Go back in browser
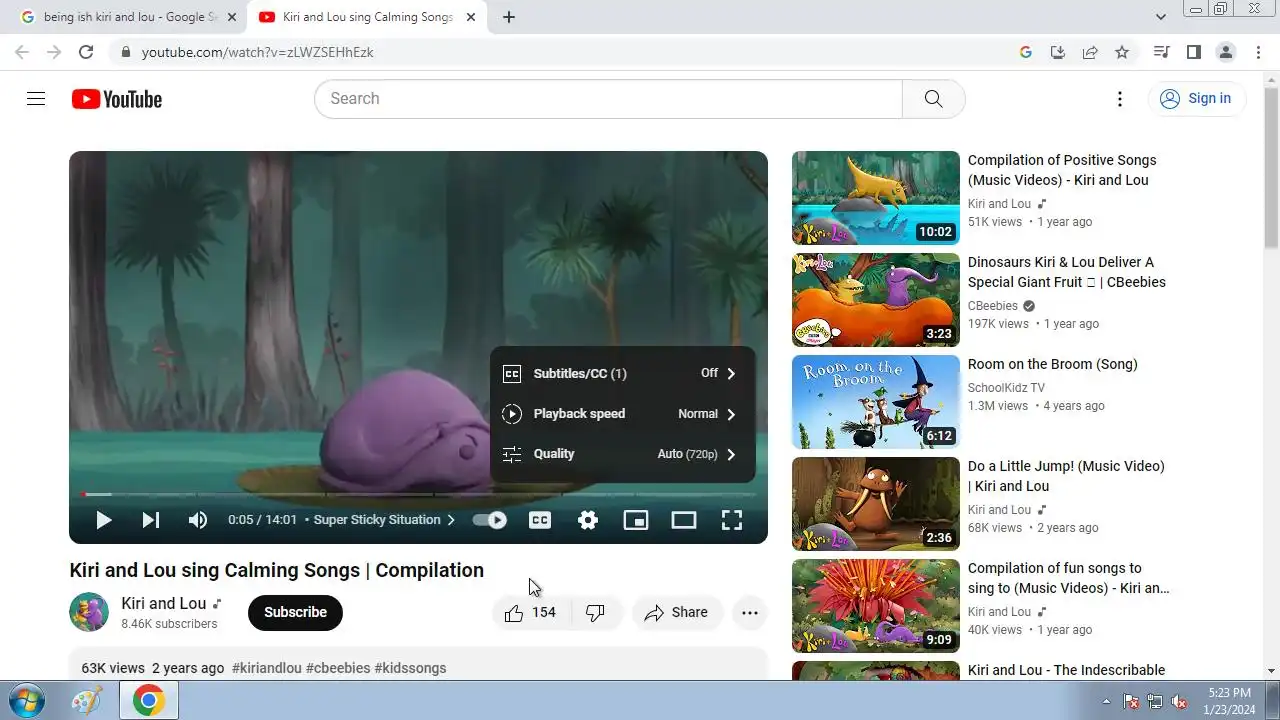Screen dimensions: 1280x720 pyautogui.click(x=22, y=52)
